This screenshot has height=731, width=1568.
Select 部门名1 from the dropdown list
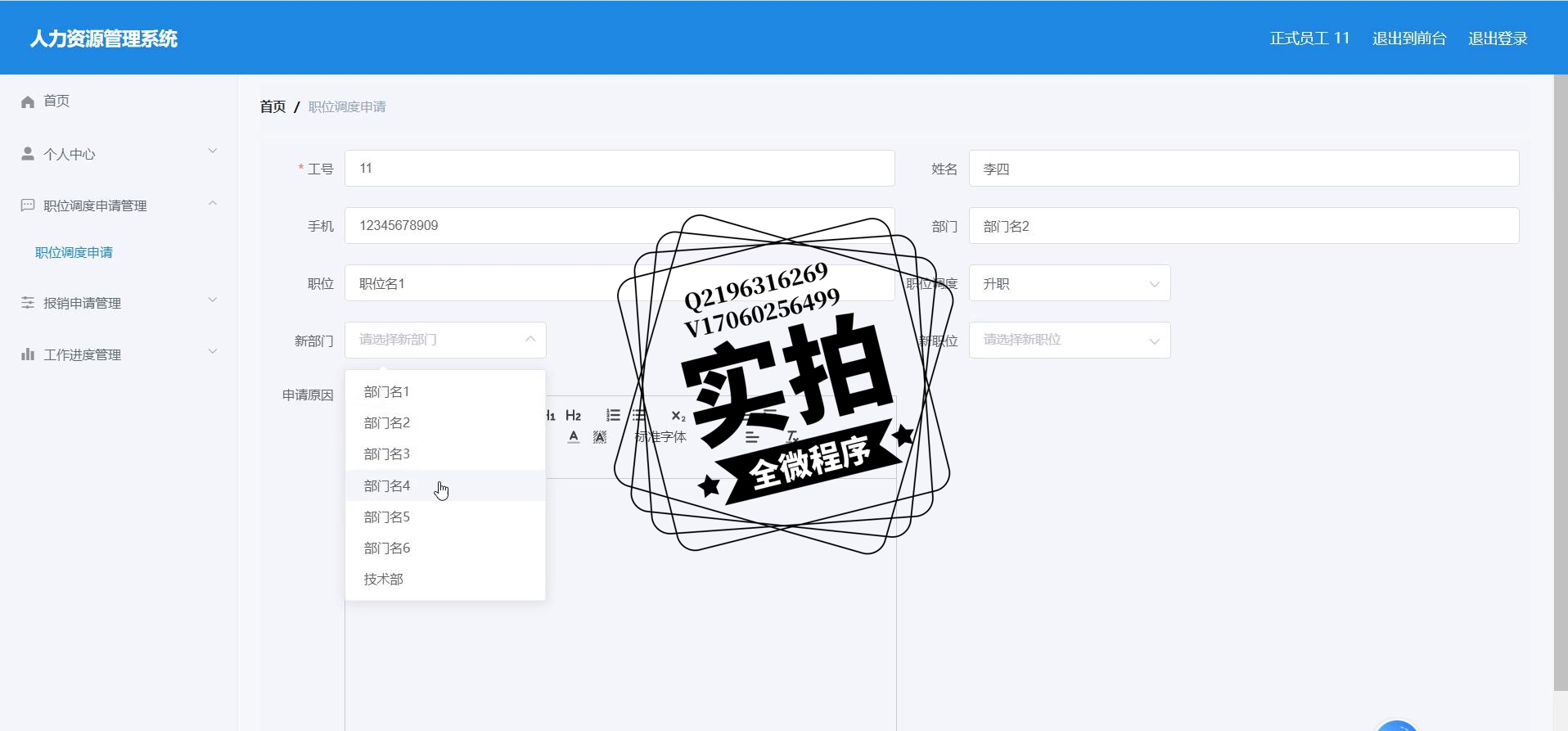(445, 392)
